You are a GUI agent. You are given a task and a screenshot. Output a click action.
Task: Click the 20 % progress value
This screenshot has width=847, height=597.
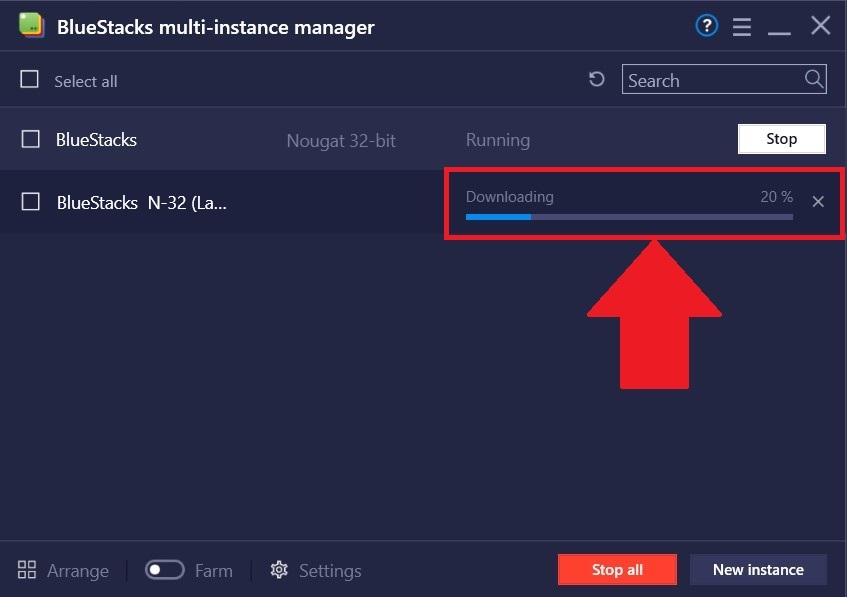777,197
